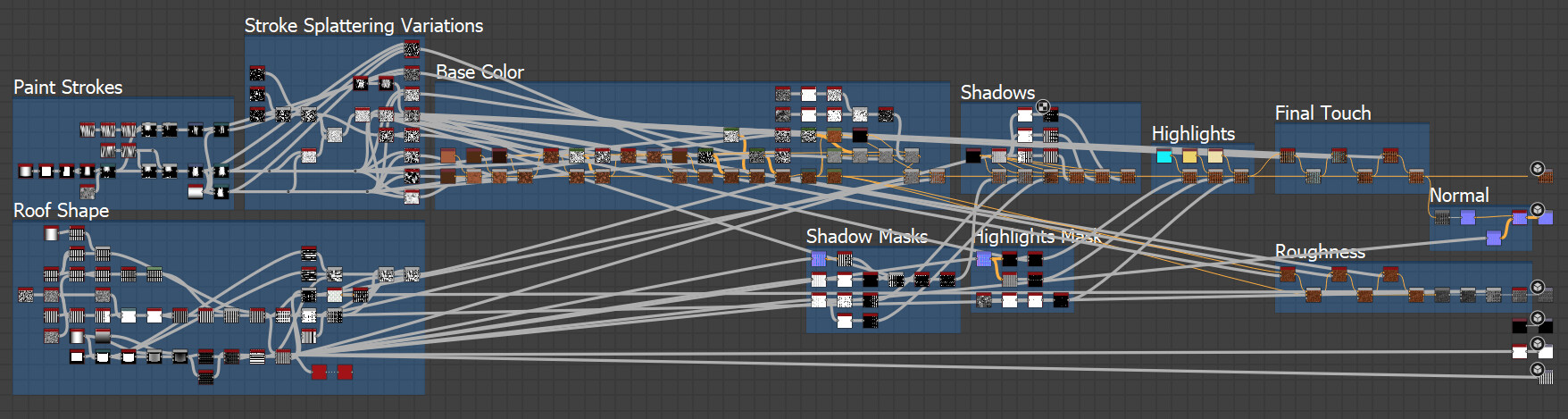
Task: Click the Roughness frame title
Action: coord(1320,251)
